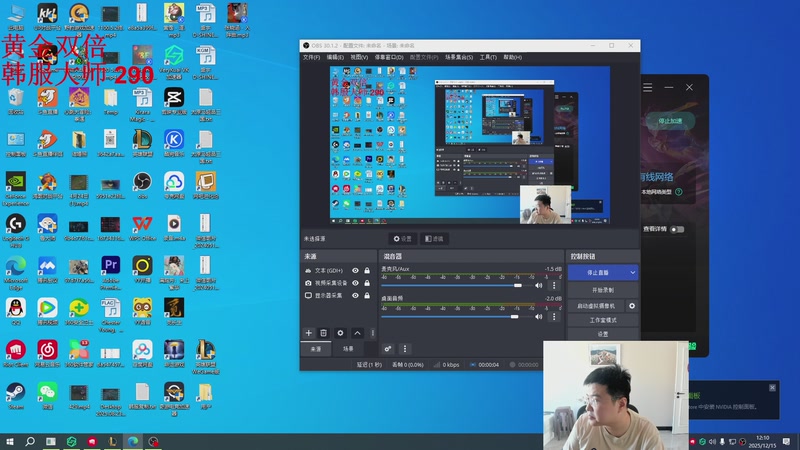Open source properties gear in sources toolbar
800x450 pixels.
(x=340, y=333)
